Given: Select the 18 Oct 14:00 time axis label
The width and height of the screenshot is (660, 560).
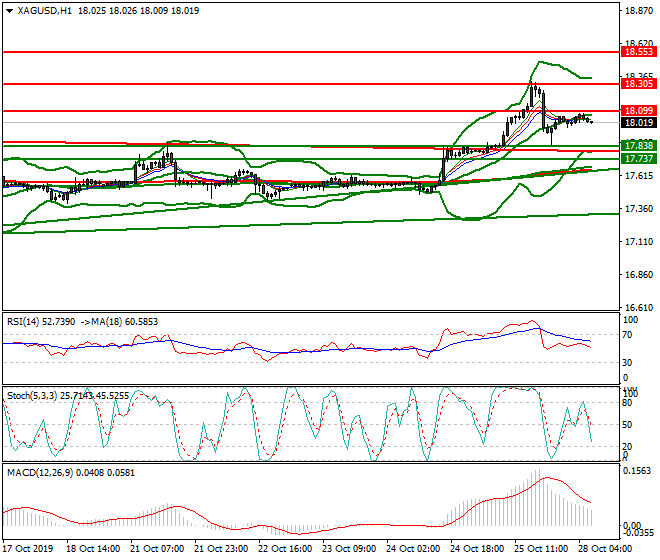Looking at the screenshot, I should tap(93, 549).
